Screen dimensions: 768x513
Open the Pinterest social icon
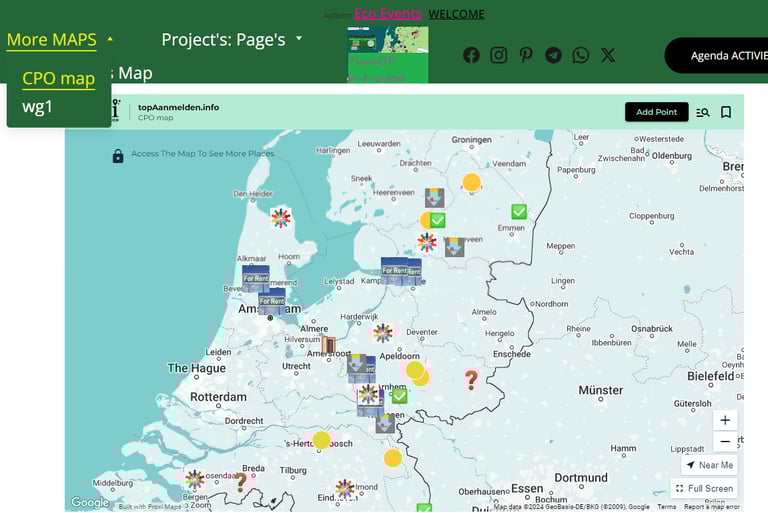(x=526, y=55)
